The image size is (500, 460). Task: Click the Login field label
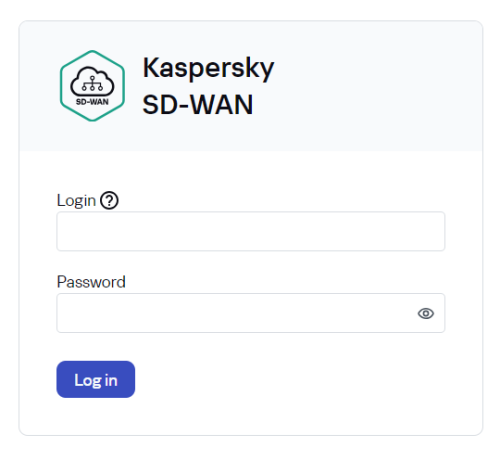coord(76,201)
